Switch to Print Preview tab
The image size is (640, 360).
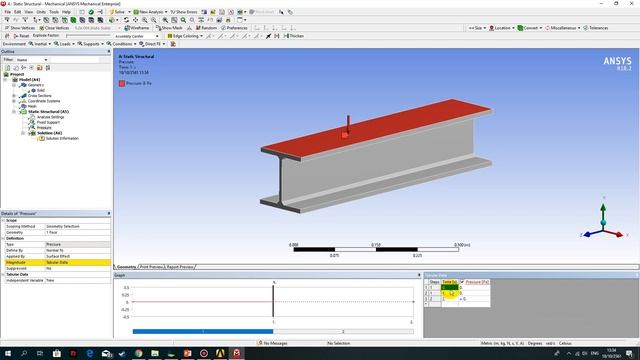pos(151,267)
